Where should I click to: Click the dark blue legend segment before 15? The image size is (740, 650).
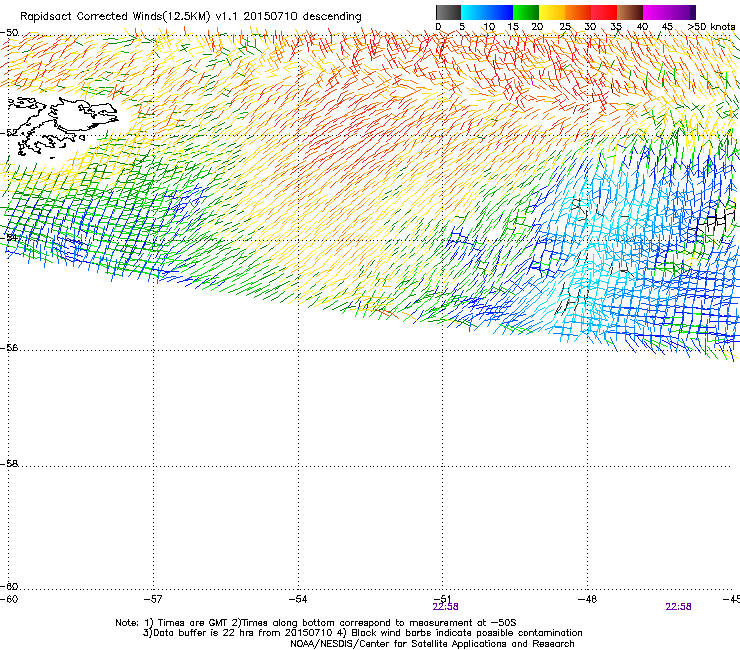[500, 12]
